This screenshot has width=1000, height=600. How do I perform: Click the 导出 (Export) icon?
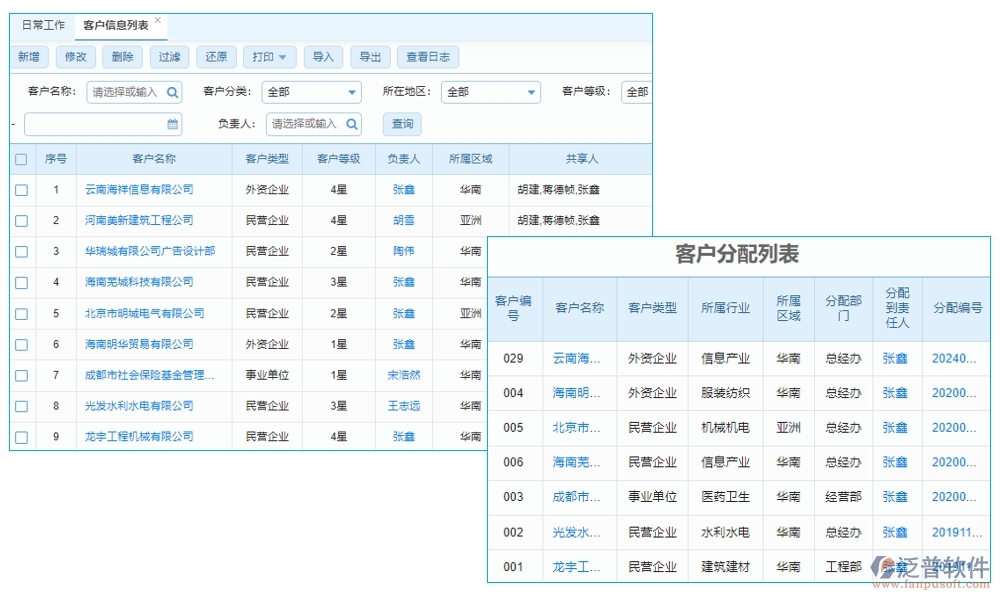[x=370, y=57]
